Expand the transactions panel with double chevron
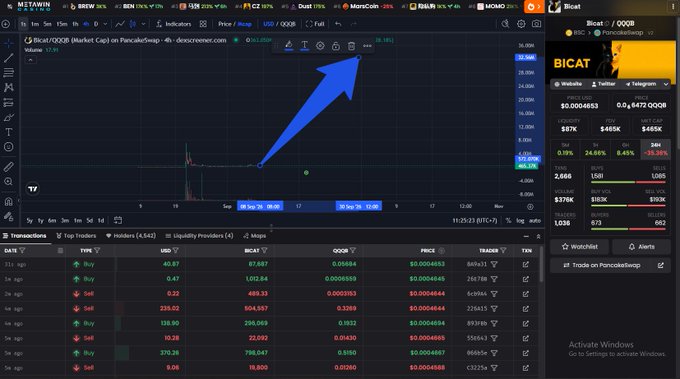Screen dimensions: 680x379 [538, 236]
